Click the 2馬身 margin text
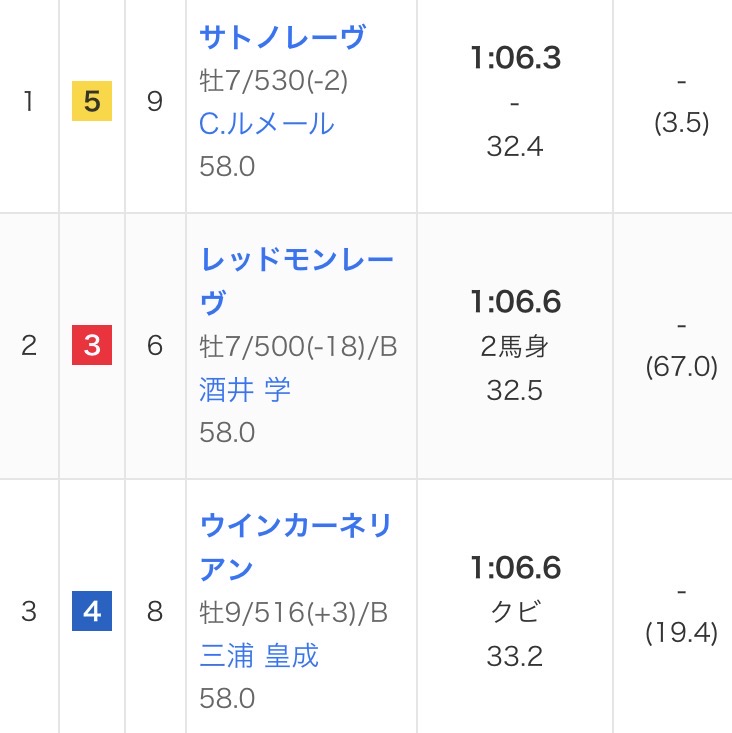The height and width of the screenshot is (733, 732). pos(515,346)
